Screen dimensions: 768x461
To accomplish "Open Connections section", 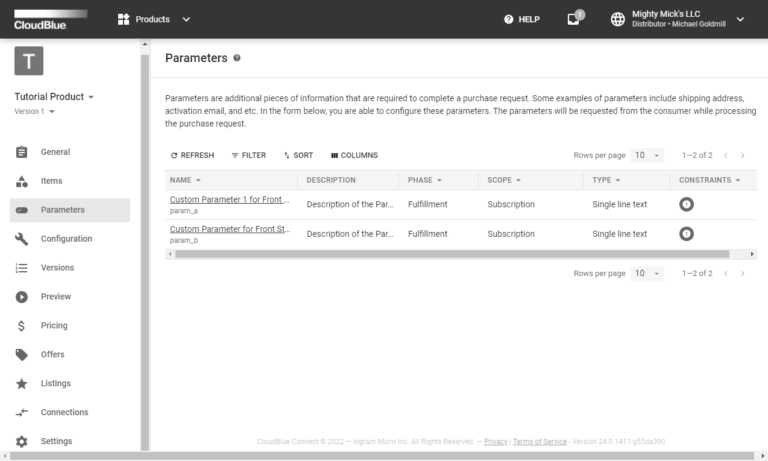I will tap(64, 412).
